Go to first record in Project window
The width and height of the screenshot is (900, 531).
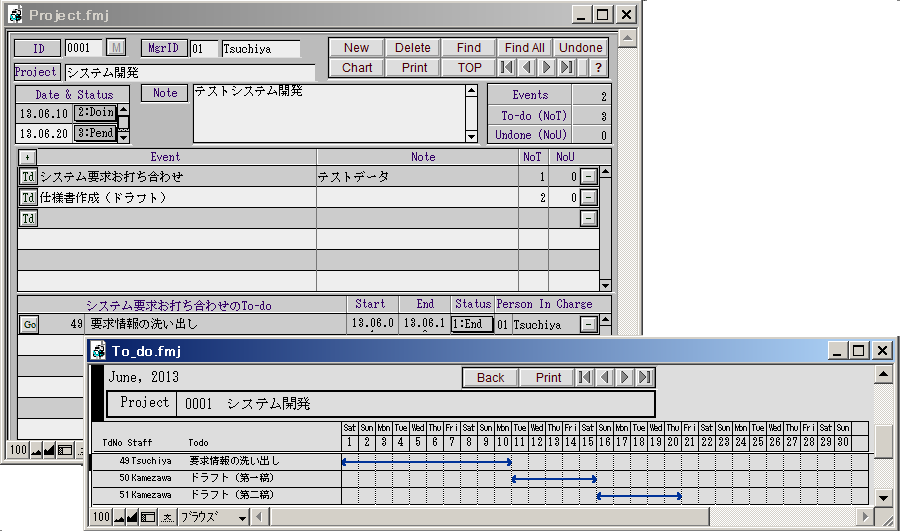click(506, 68)
